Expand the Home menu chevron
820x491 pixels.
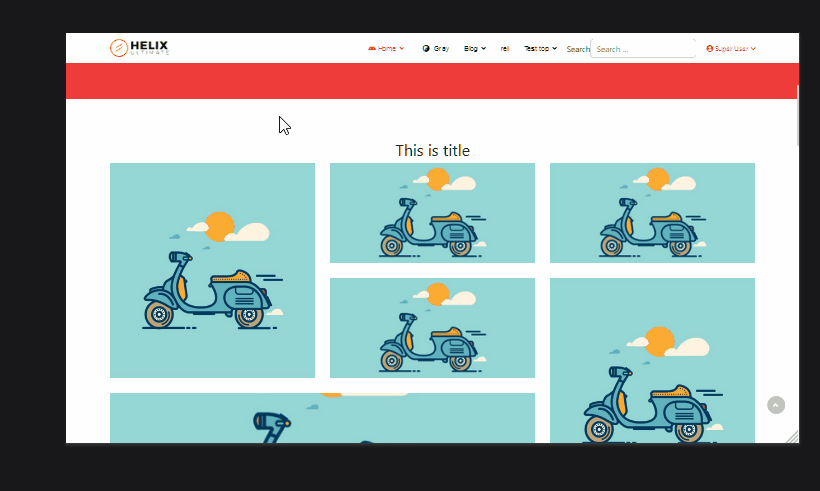402,48
